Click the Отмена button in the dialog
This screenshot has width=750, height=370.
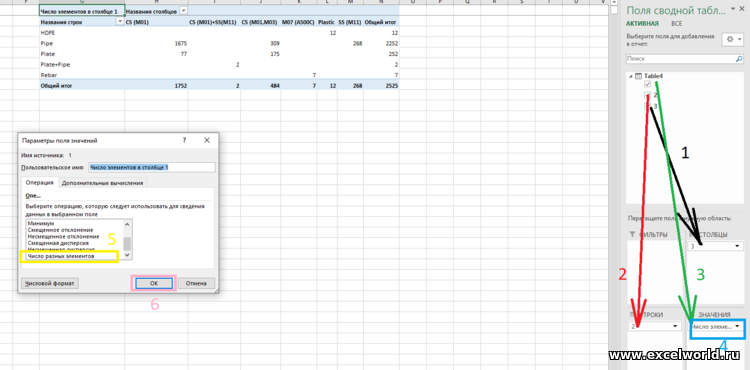coord(197,283)
